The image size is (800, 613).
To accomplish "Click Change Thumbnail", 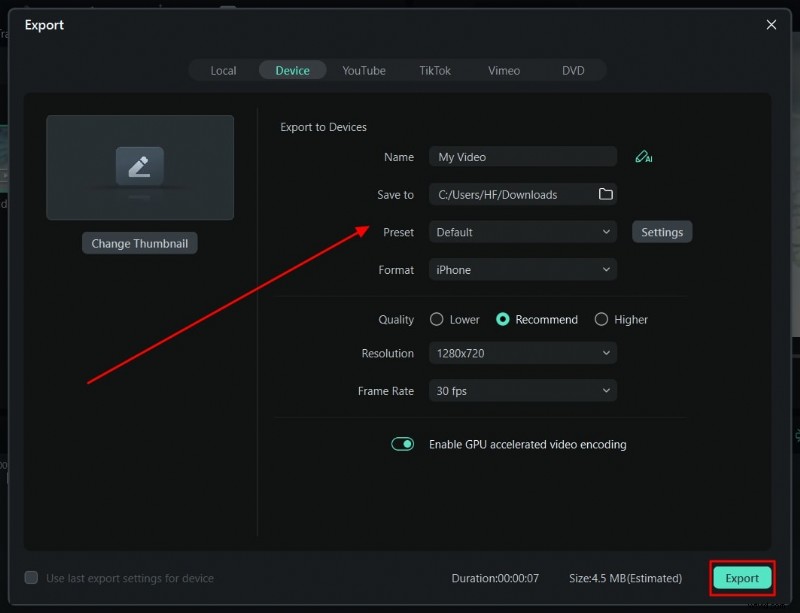I will pos(139,242).
